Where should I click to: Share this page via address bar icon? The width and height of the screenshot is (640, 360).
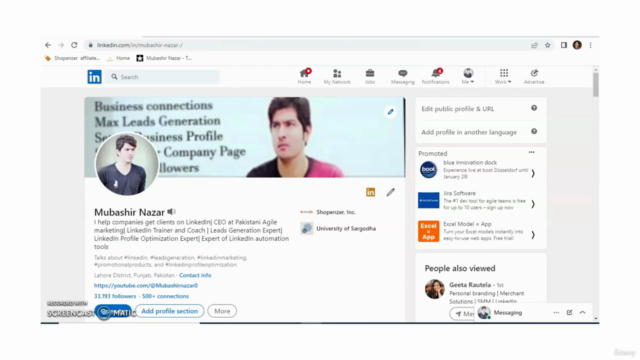(x=534, y=45)
